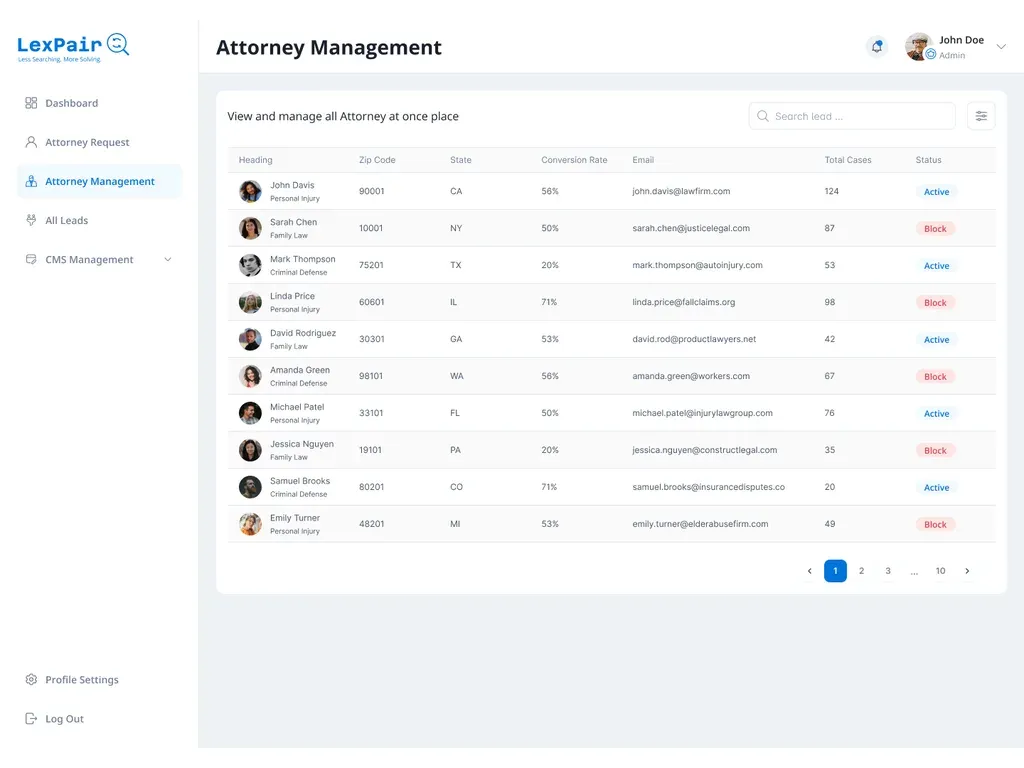
Task: Open Profile Settings in the sidebar
Action: pos(99,680)
